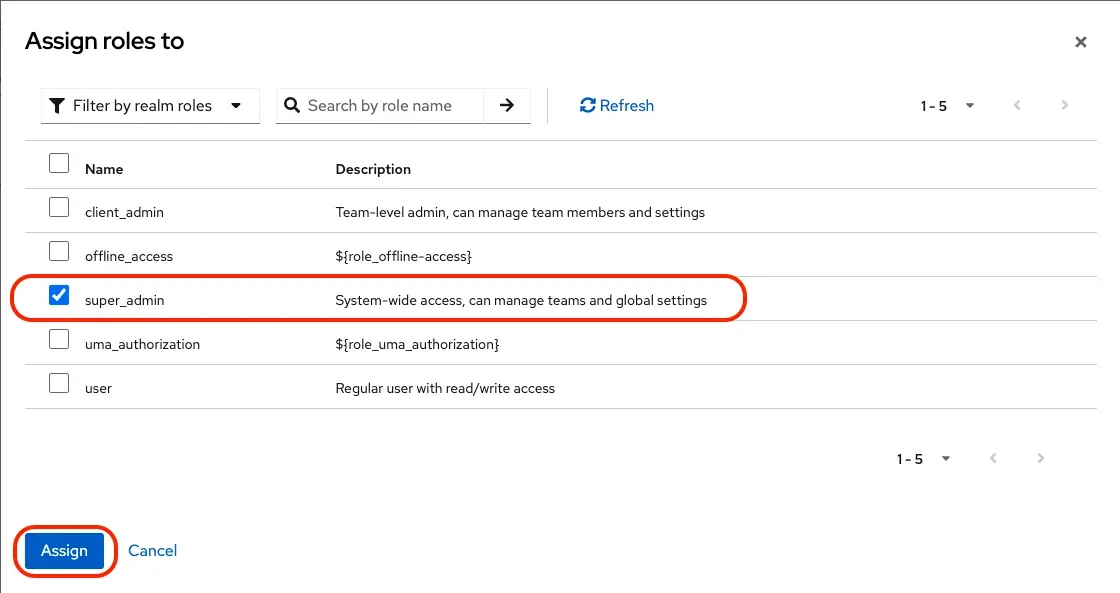1120x593 pixels.
Task: Select the user role checkbox
Action: [59, 383]
